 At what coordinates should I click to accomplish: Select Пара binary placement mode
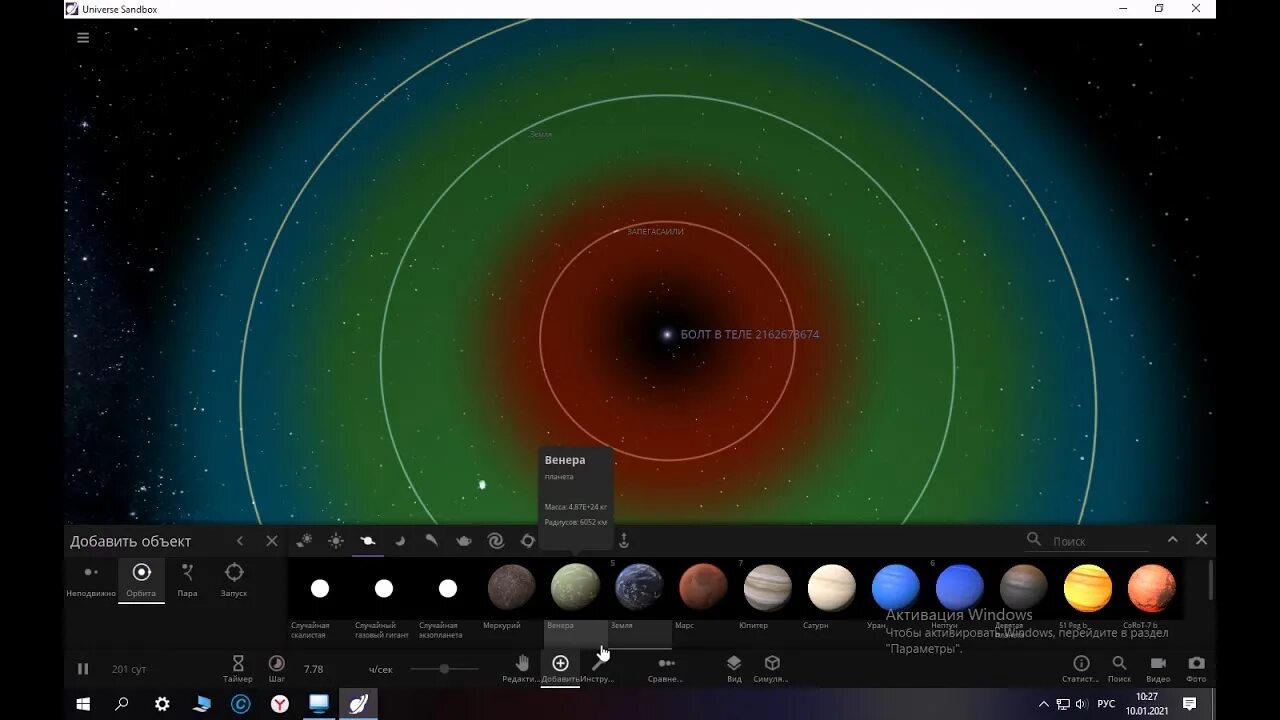pos(187,579)
